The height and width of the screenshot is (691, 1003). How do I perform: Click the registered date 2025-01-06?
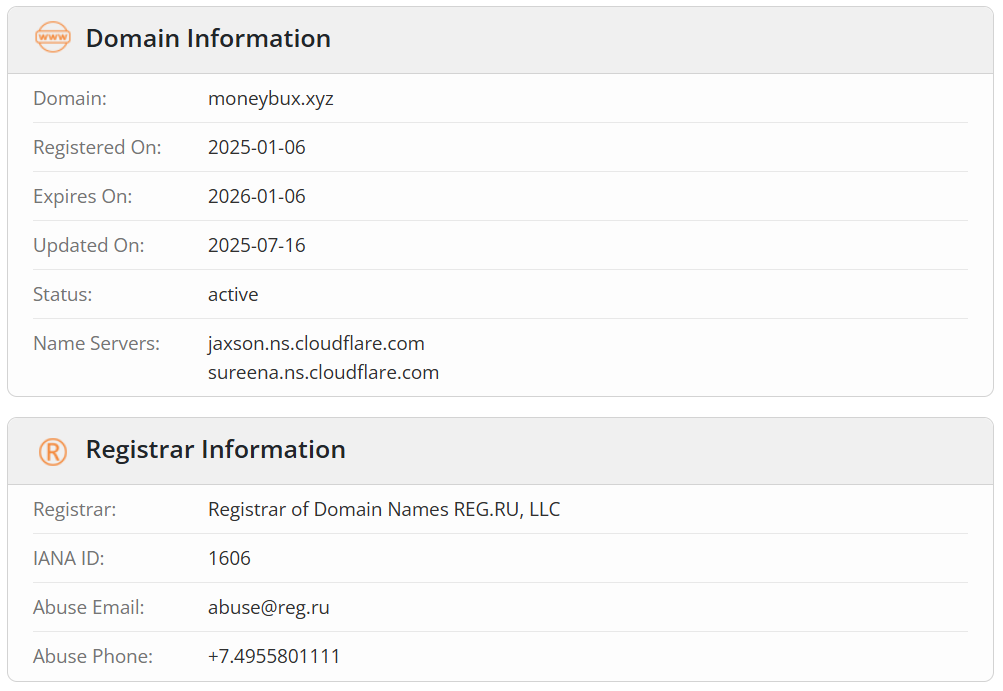click(257, 147)
